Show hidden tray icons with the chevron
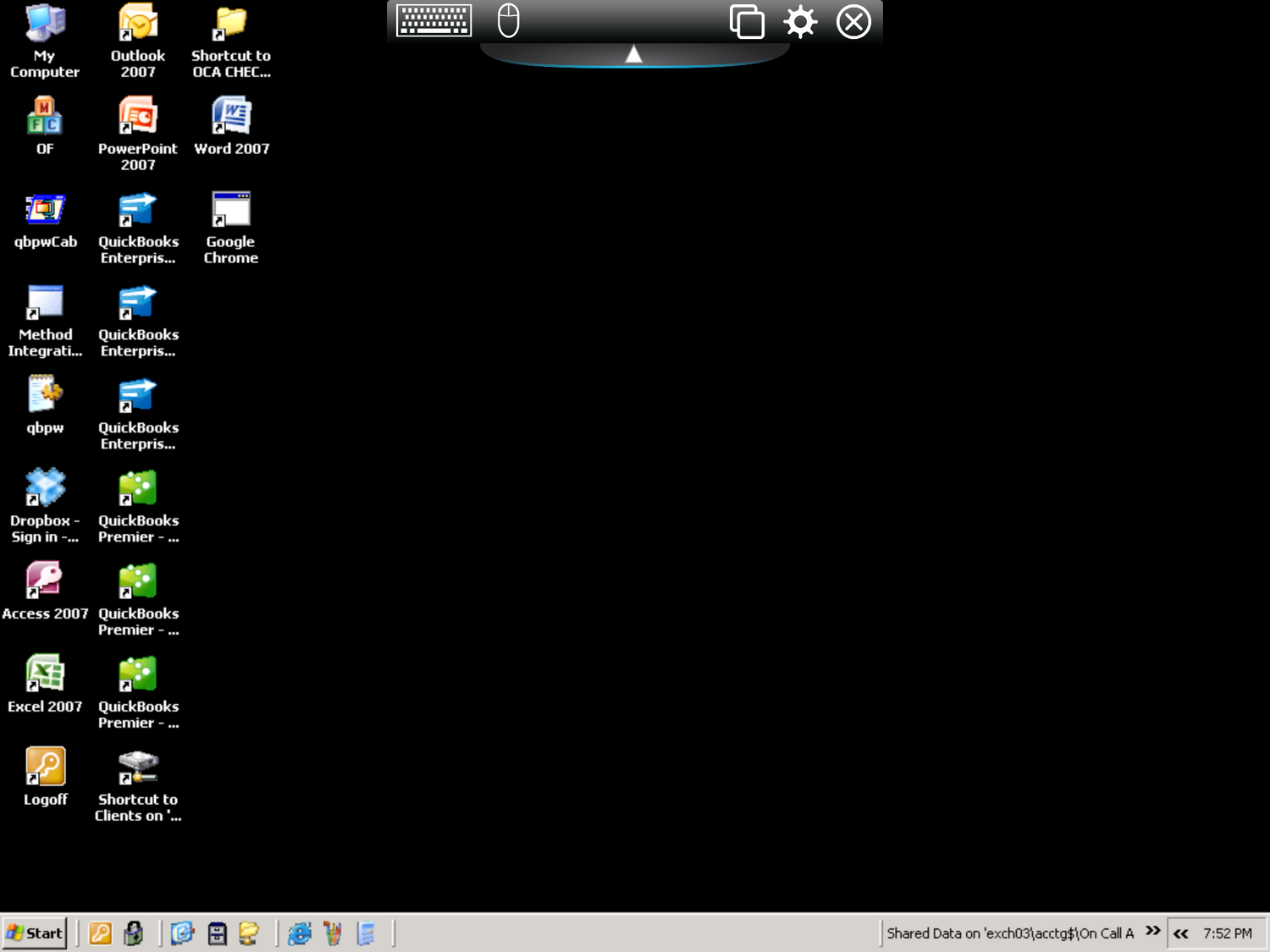 [x=1181, y=933]
